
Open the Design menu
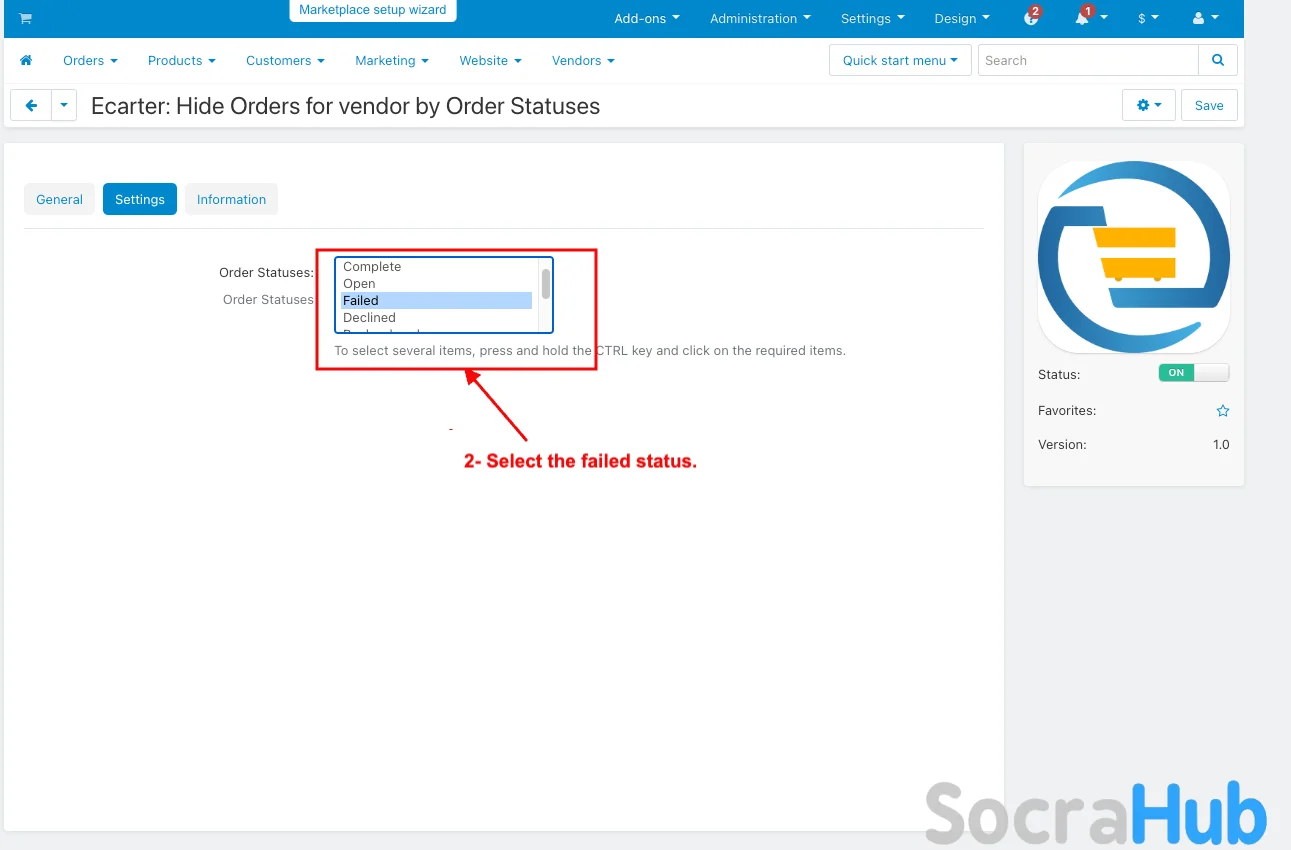click(962, 18)
